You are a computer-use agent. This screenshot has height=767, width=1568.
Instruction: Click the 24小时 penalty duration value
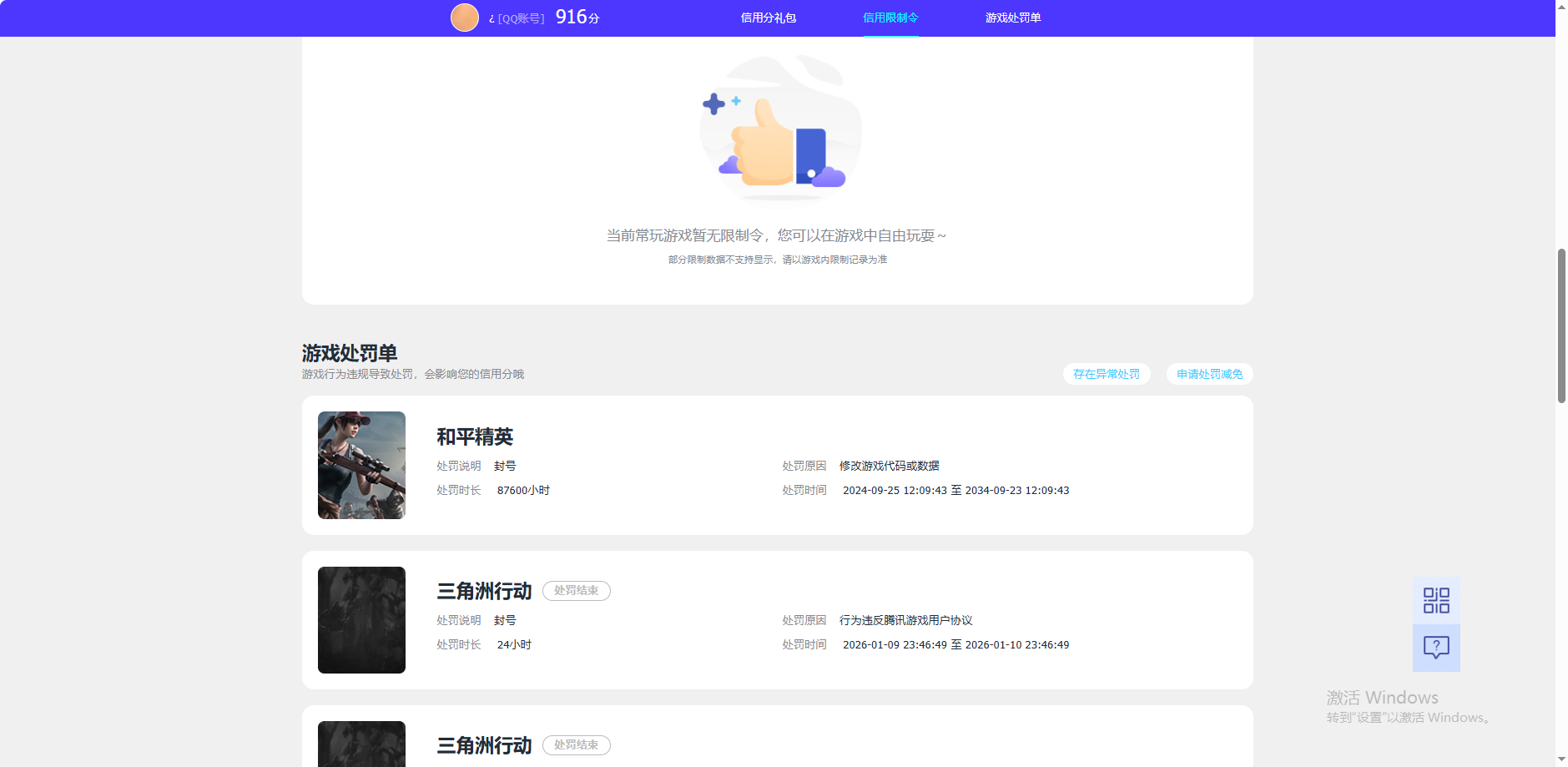514,645
